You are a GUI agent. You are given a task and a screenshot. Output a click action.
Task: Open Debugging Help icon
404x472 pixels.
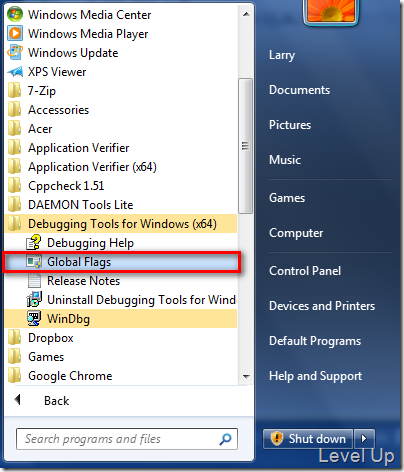tap(34, 242)
